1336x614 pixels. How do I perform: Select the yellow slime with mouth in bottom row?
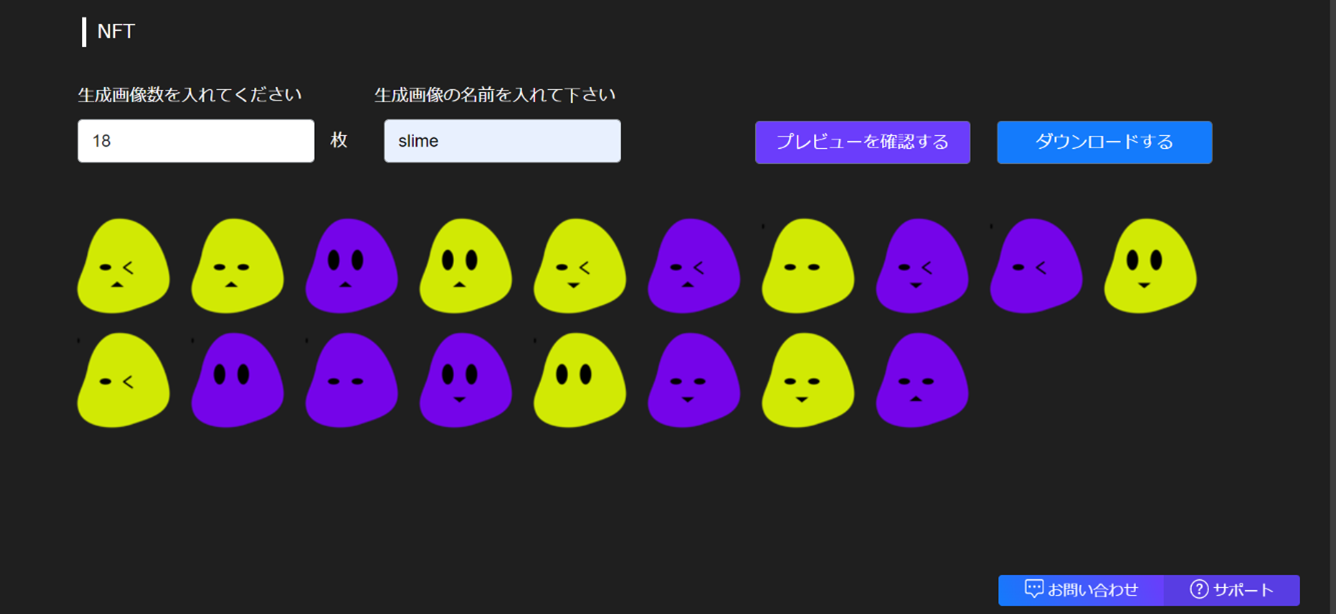click(807, 380)
